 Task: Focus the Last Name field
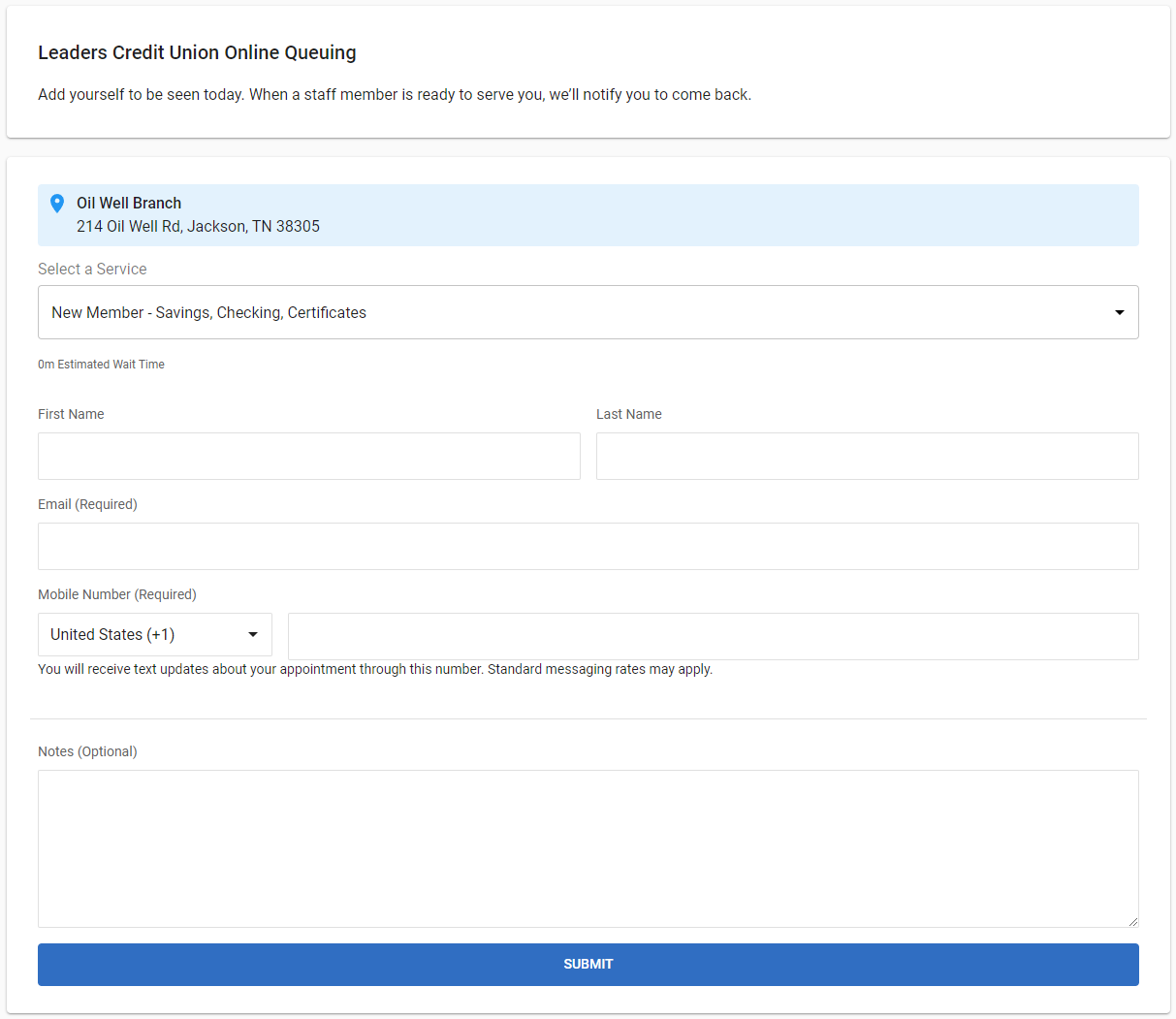(x=868, y=456)
